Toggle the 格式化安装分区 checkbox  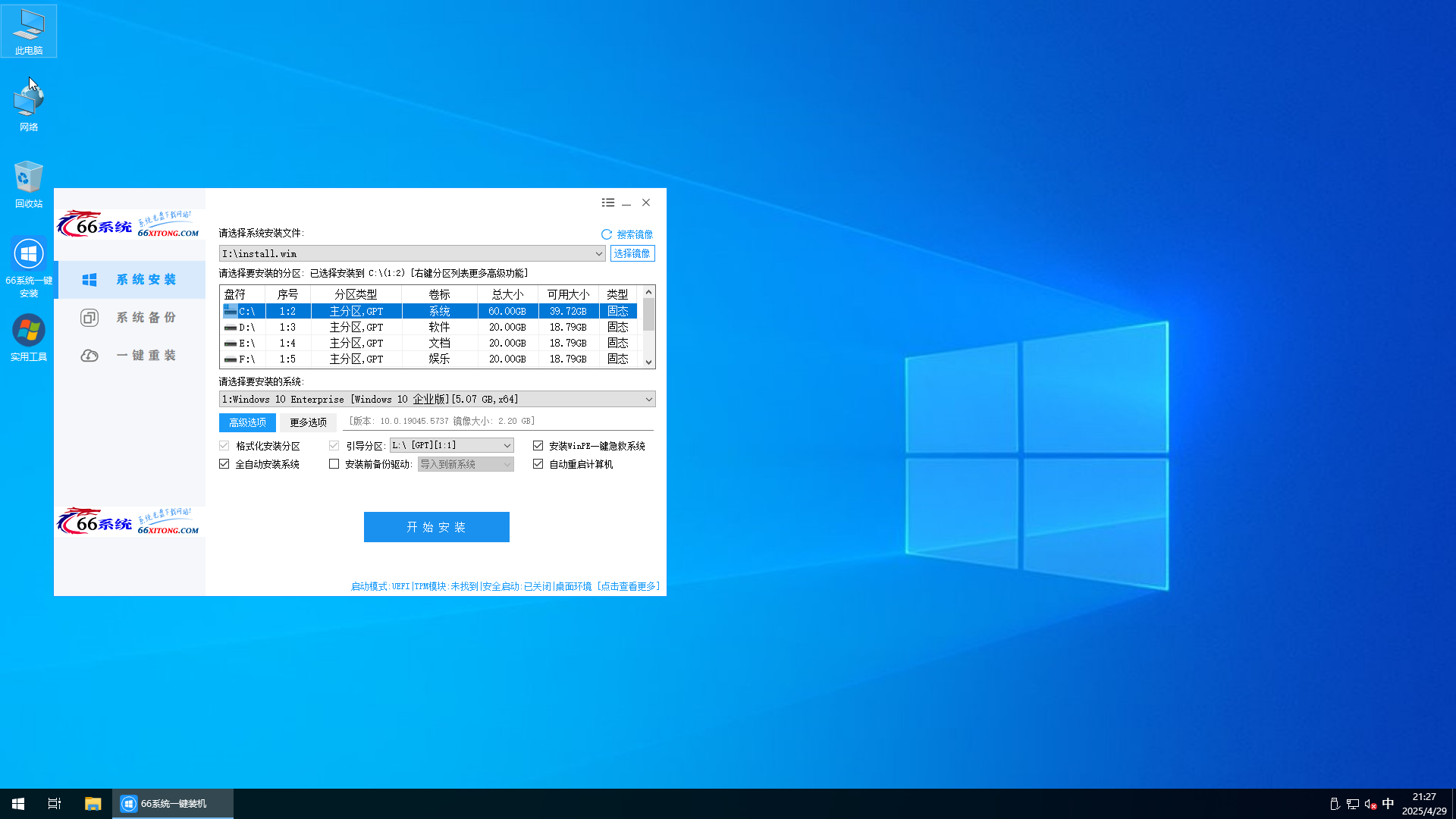coord(224,446)
